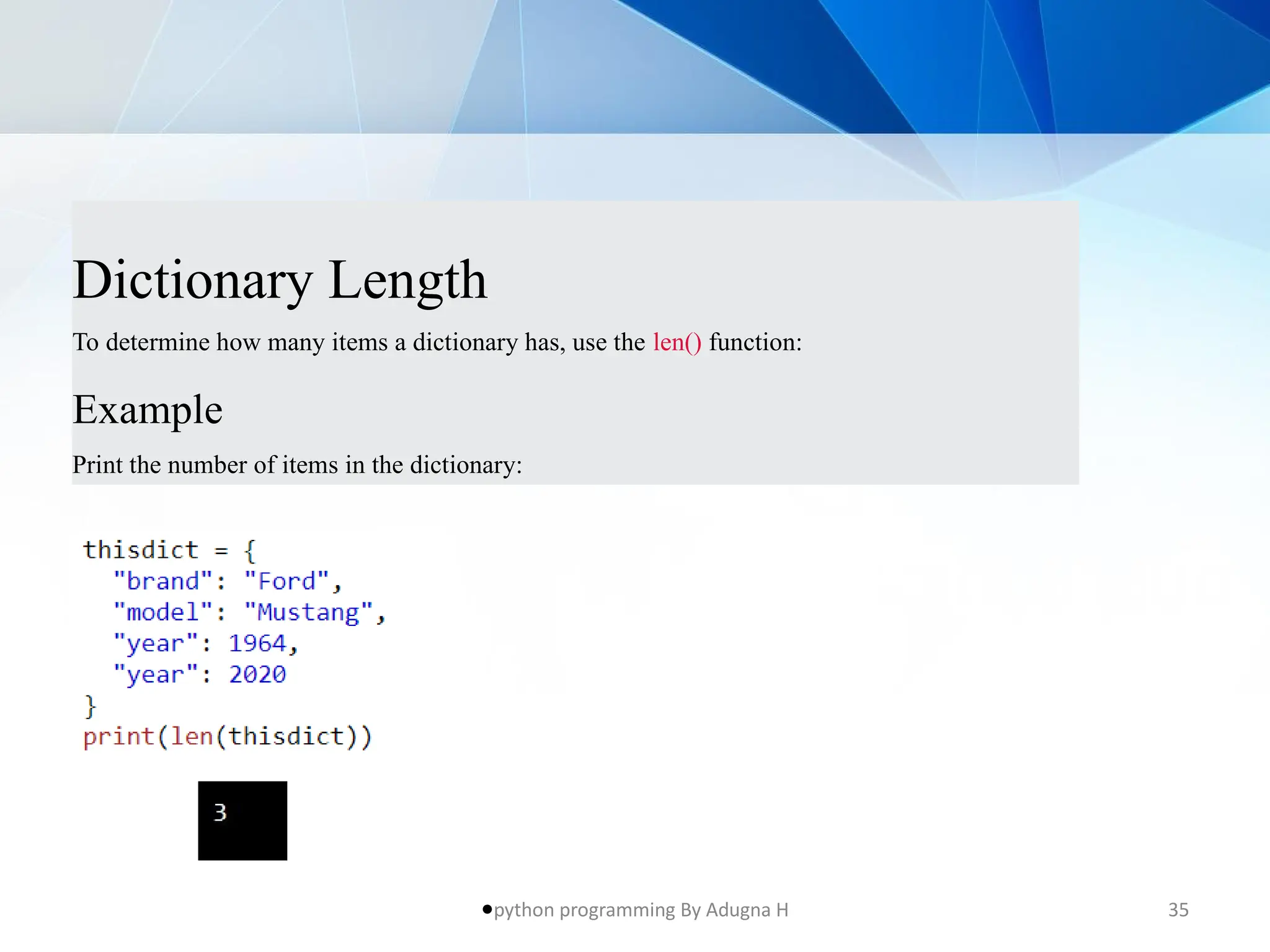
Task: Click the '"model": "Mustang",' code line
Action: coord(250,612)
